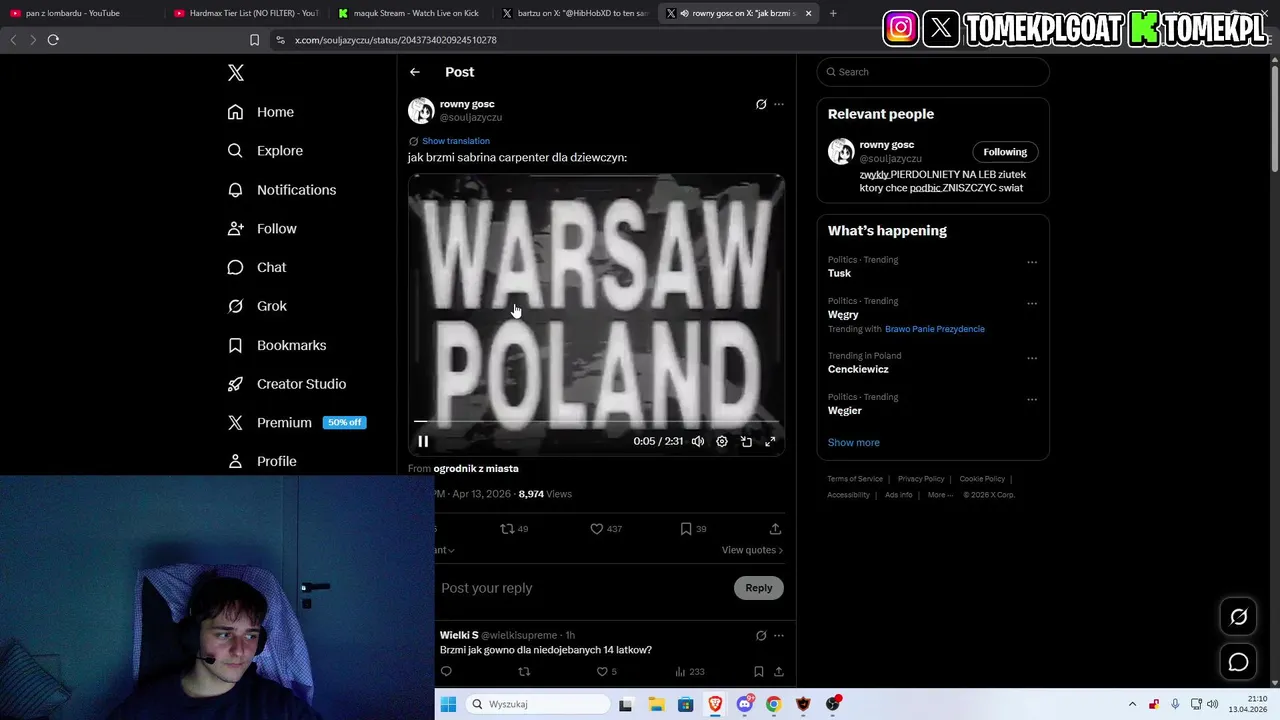The height and width of the screenshot is (720, 1280).
Task: Go back with the Post arrow
Action: coord(415,72)
